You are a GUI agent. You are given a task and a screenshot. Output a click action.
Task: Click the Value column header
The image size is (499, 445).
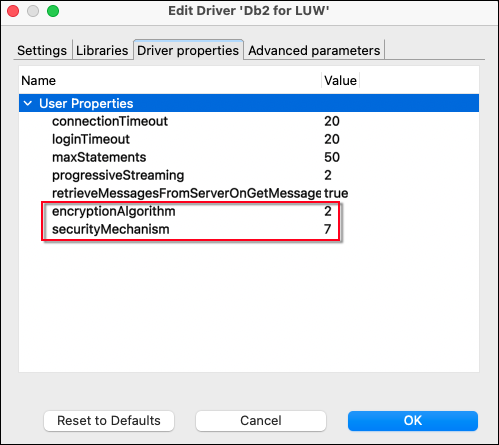pos(341,81)
